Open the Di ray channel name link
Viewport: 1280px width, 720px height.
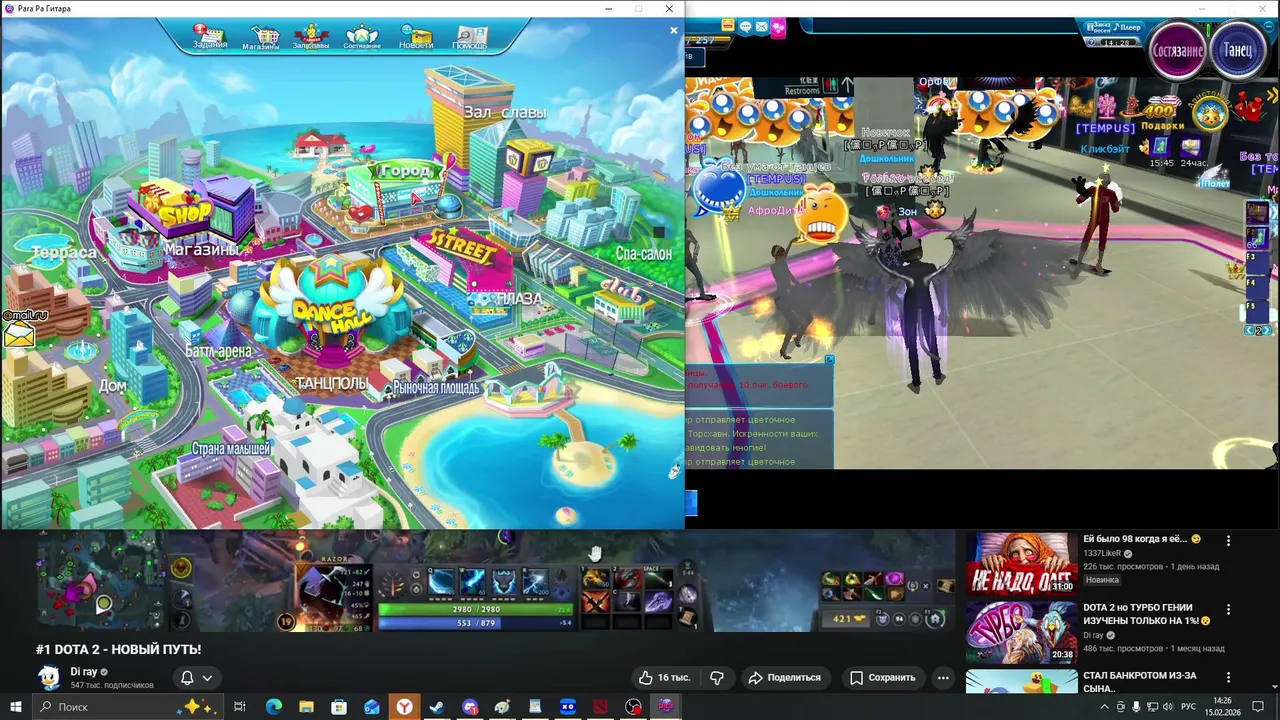83,672
